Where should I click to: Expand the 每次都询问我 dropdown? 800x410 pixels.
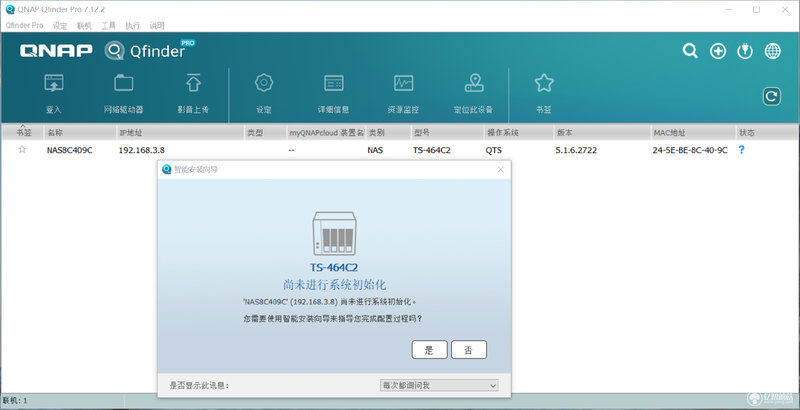(x=439, y=386)
